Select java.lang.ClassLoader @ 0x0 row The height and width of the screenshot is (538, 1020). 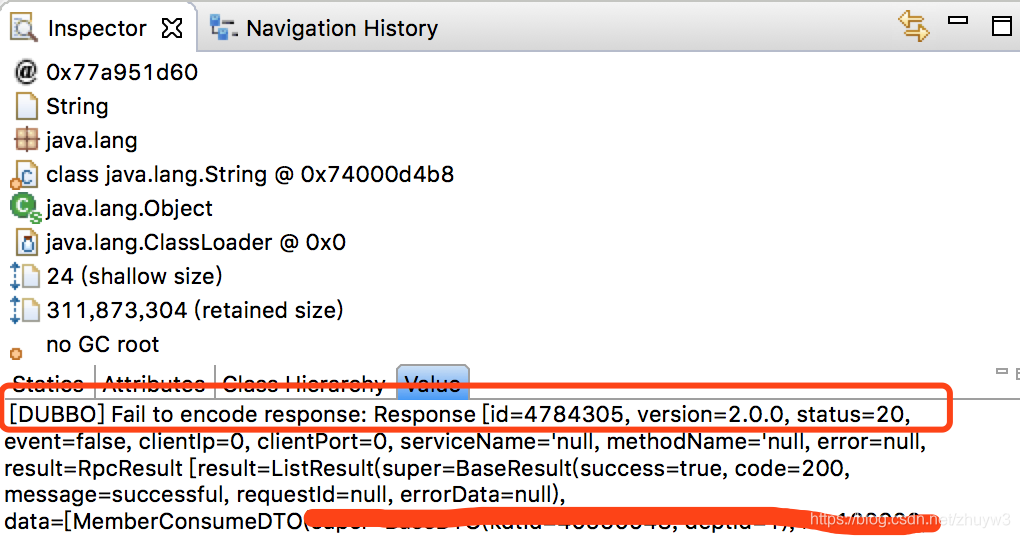click(x=196, y=243)
